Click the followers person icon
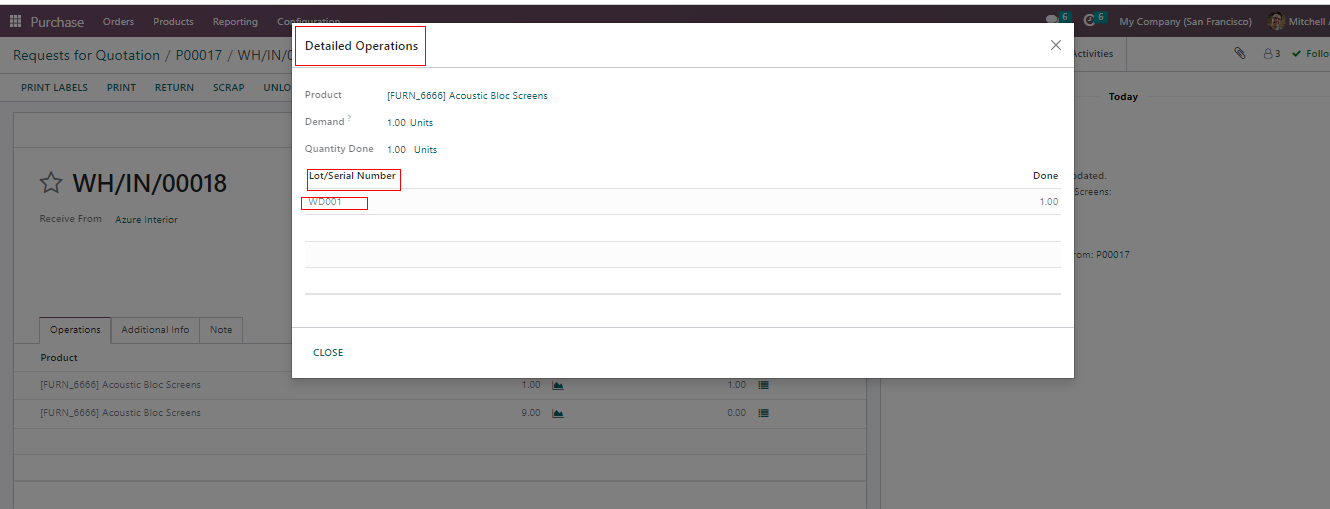The height and width of the screenshot is (509, 1330). click(1270, 54)
